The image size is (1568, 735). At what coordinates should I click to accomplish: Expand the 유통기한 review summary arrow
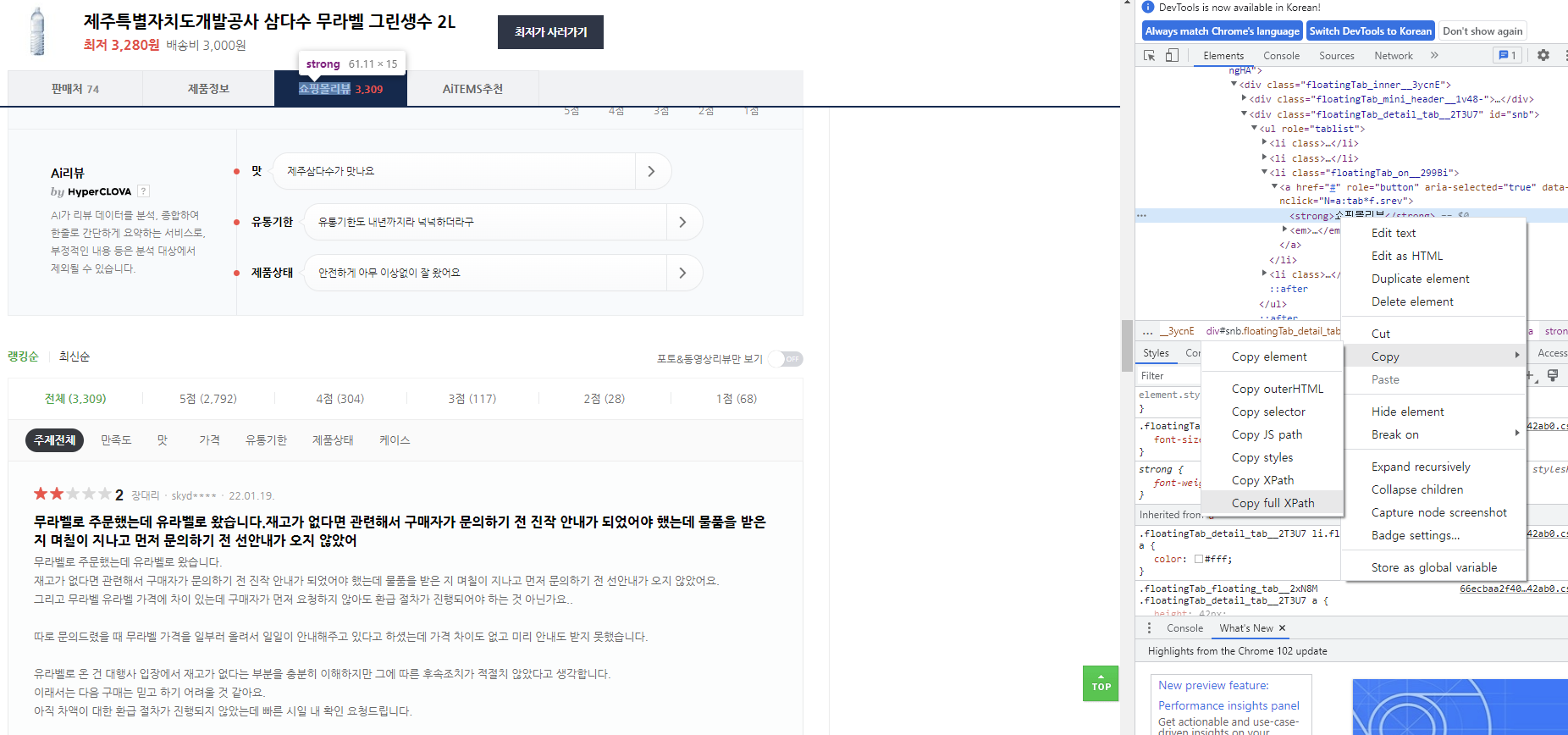point(682,222)
